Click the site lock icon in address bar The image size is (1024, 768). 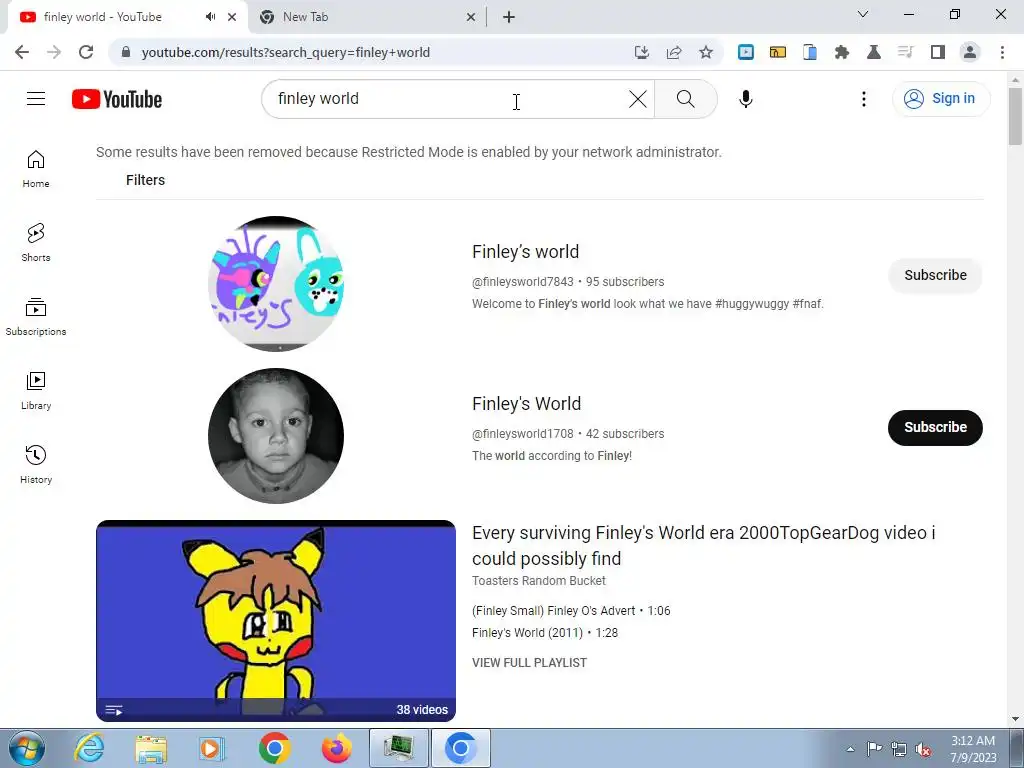126,52
